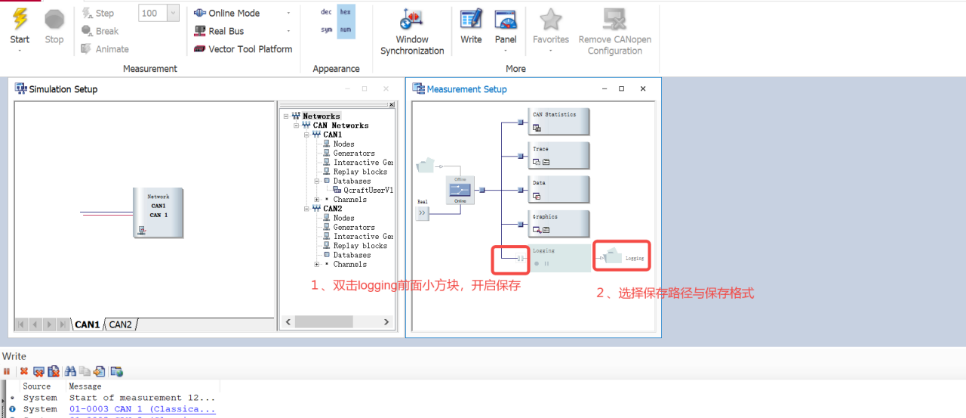The image size is (966, 418).
Task: Expand Channels node under CAN1
Action: 317,199
